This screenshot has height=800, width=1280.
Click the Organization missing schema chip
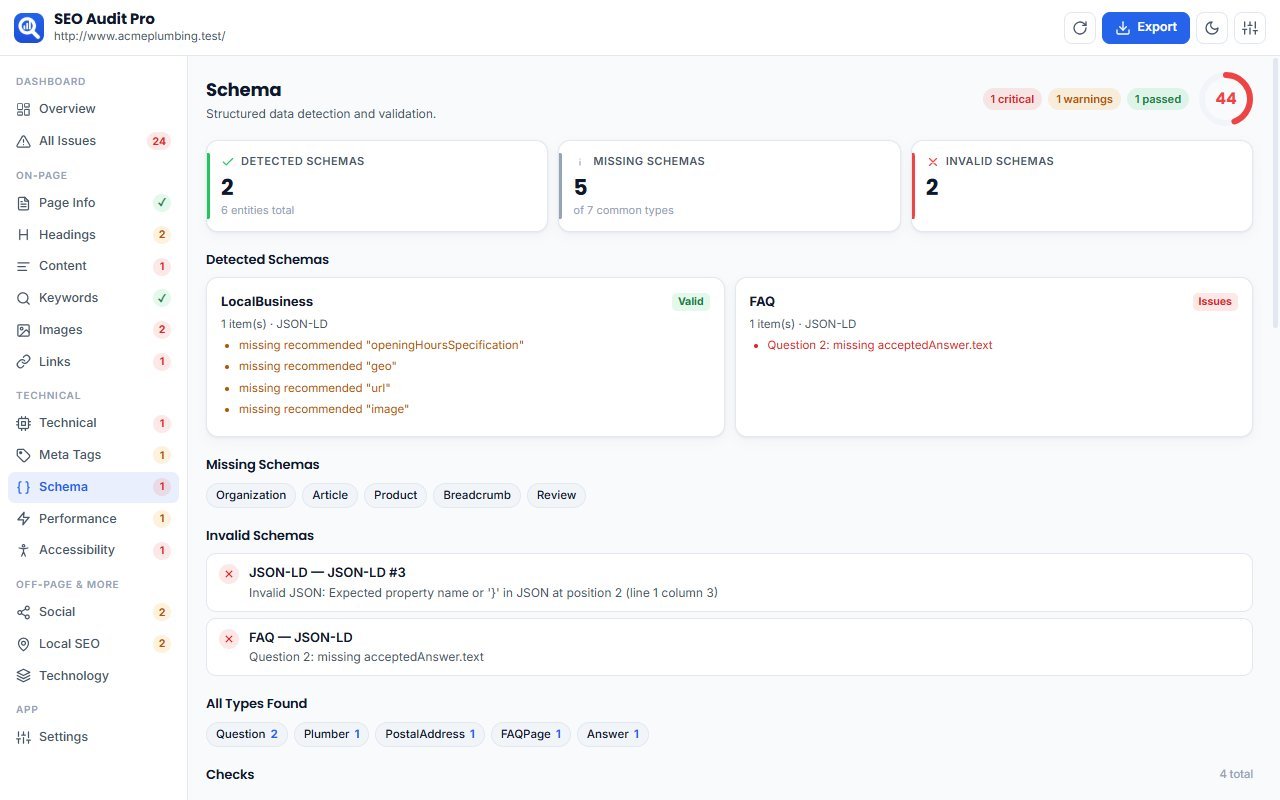coord(251,495)
